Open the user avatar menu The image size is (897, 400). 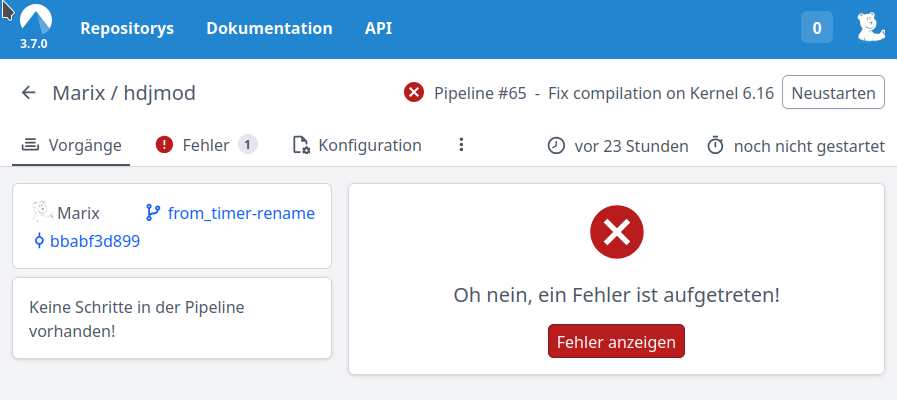pyautogui.click(x=871, y=27)
